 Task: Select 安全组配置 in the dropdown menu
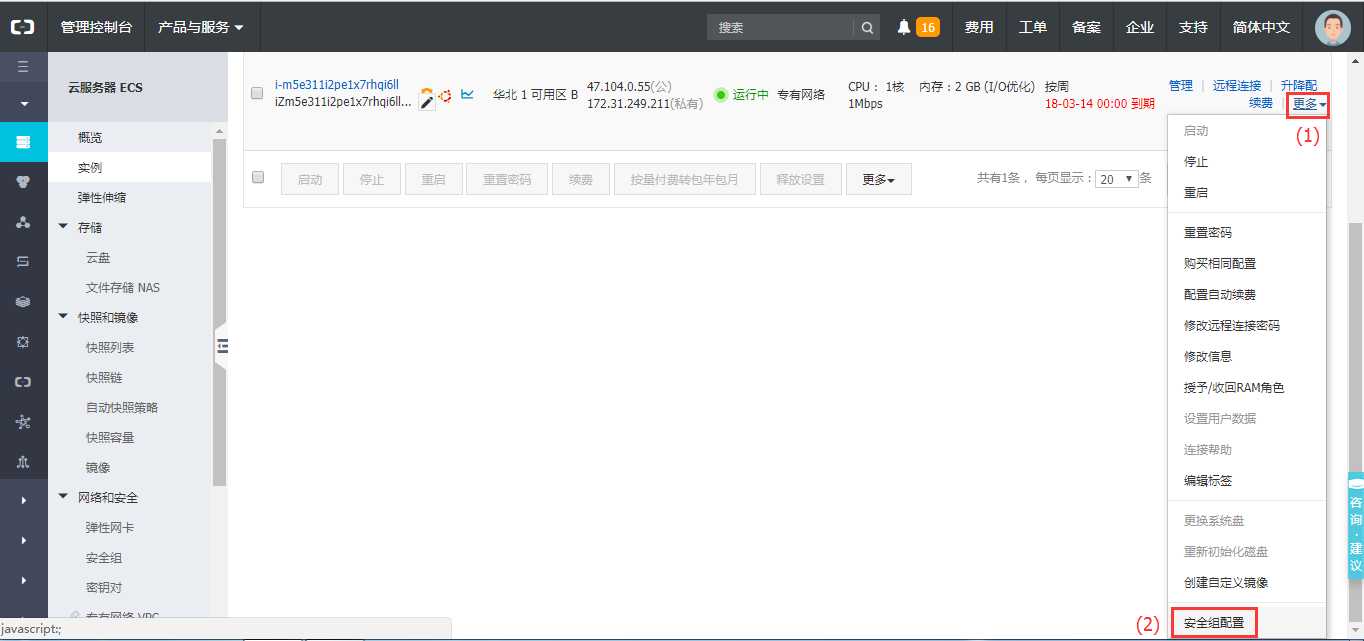click(x=1214, y=623)
